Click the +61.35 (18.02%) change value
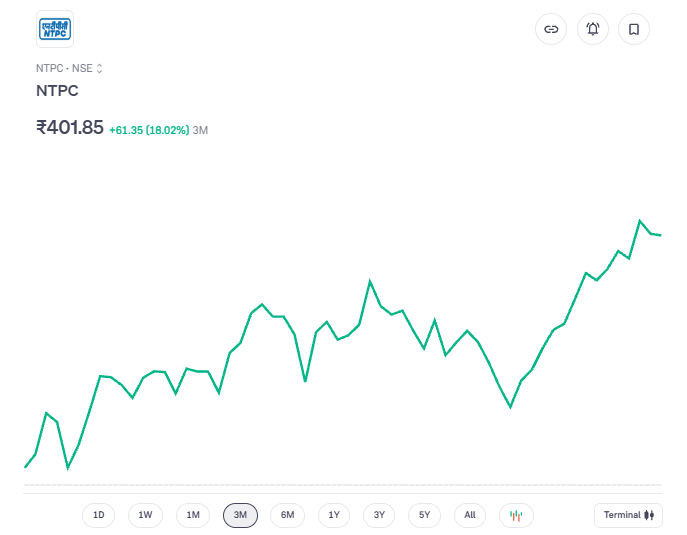Viewport: 687px width, 535px height. (x=149, y=130)
